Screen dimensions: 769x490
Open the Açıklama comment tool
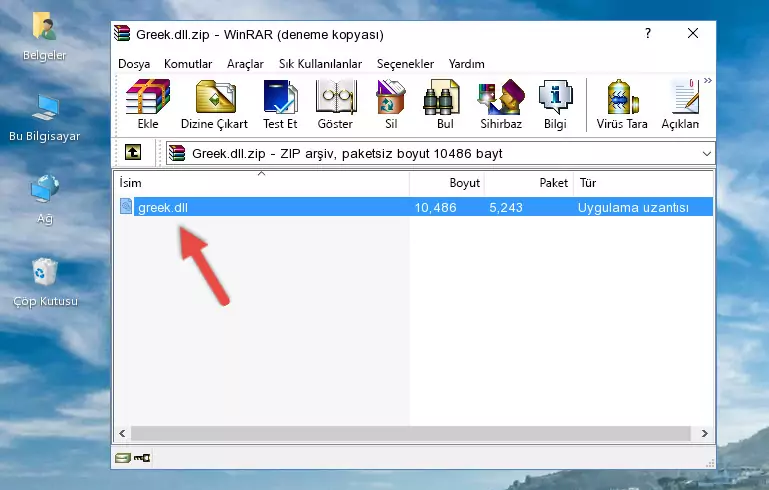[681, 104]
